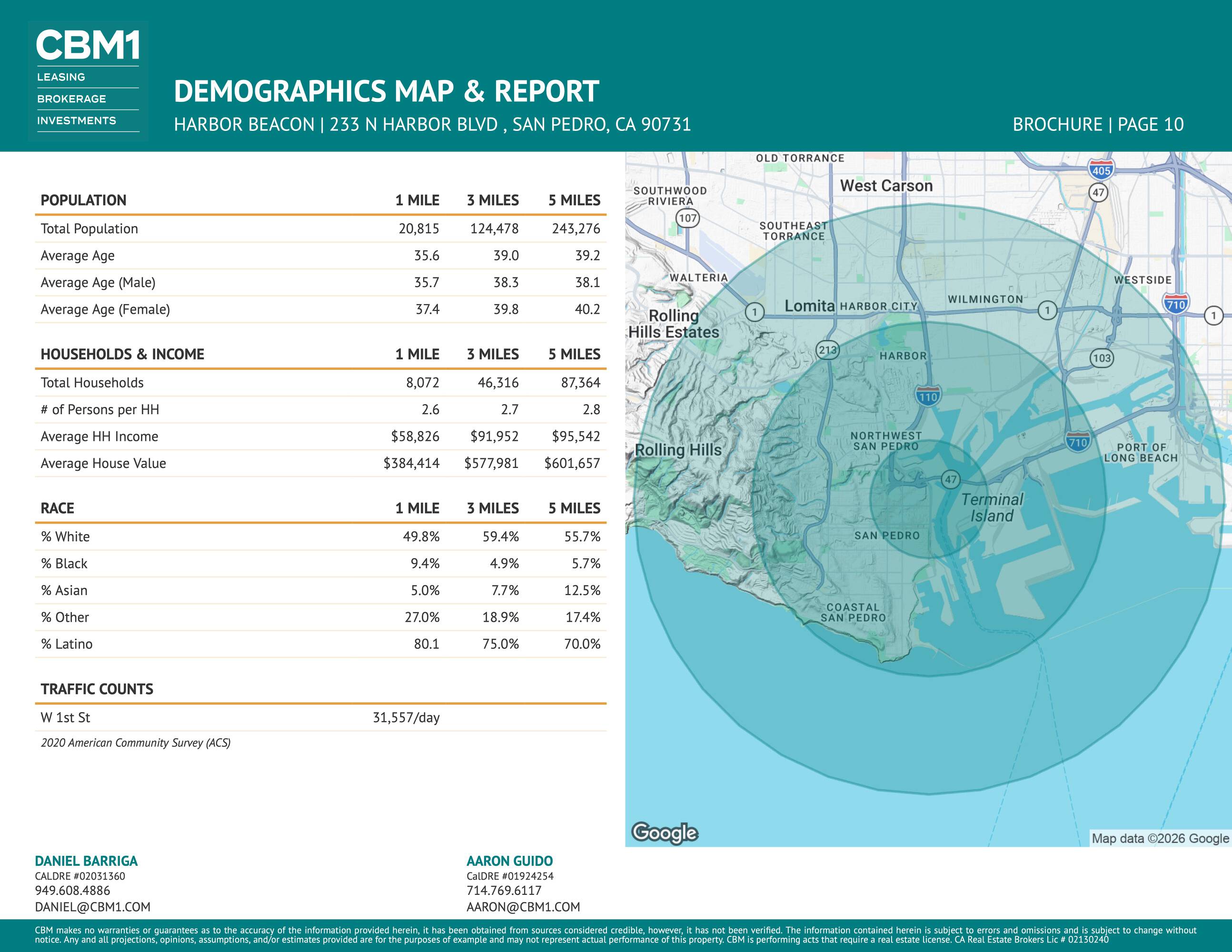Click Route 213 marker on map
This screenshot has height=952, width=1232.
point(827,350)
